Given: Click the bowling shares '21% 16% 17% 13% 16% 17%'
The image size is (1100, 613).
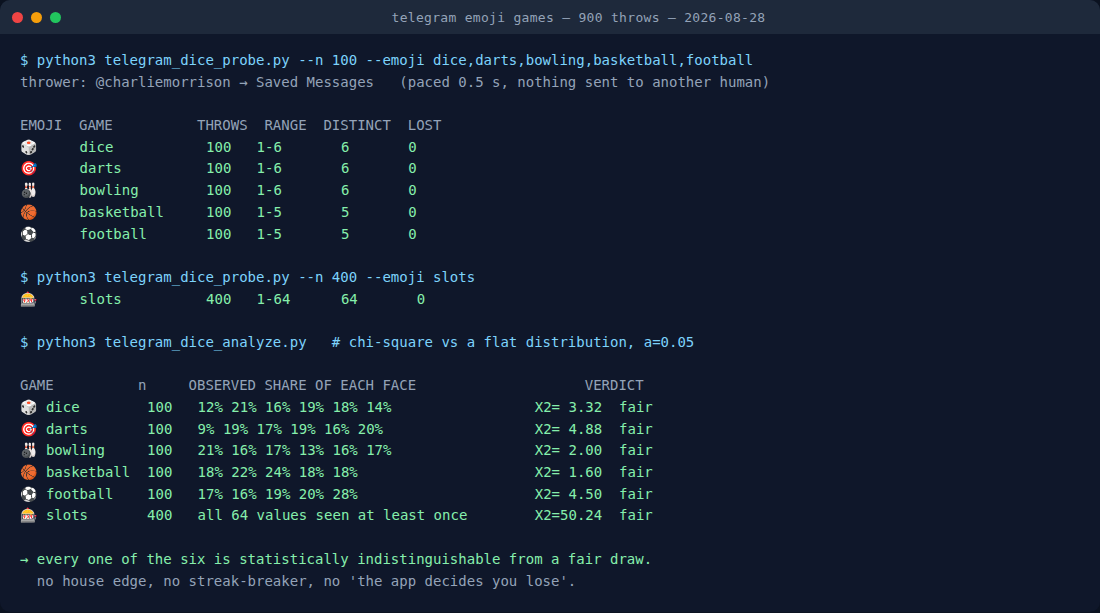Looking at the screenshot, I should [x=294, y=450].
